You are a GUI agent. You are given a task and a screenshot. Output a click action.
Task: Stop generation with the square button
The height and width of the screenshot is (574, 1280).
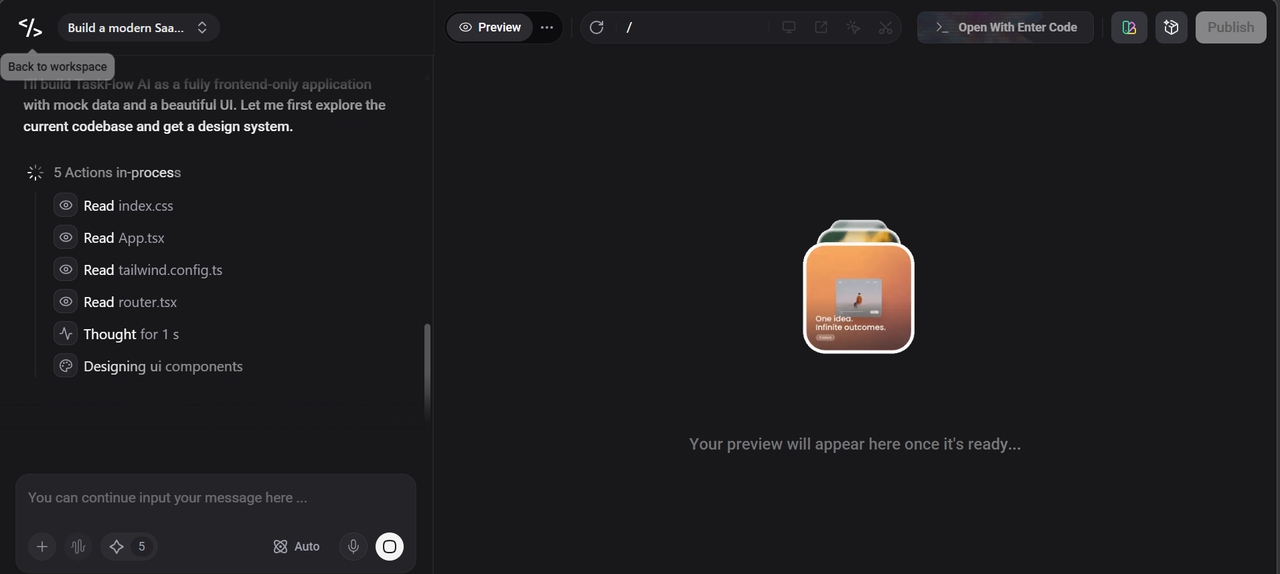click(390, 546)
